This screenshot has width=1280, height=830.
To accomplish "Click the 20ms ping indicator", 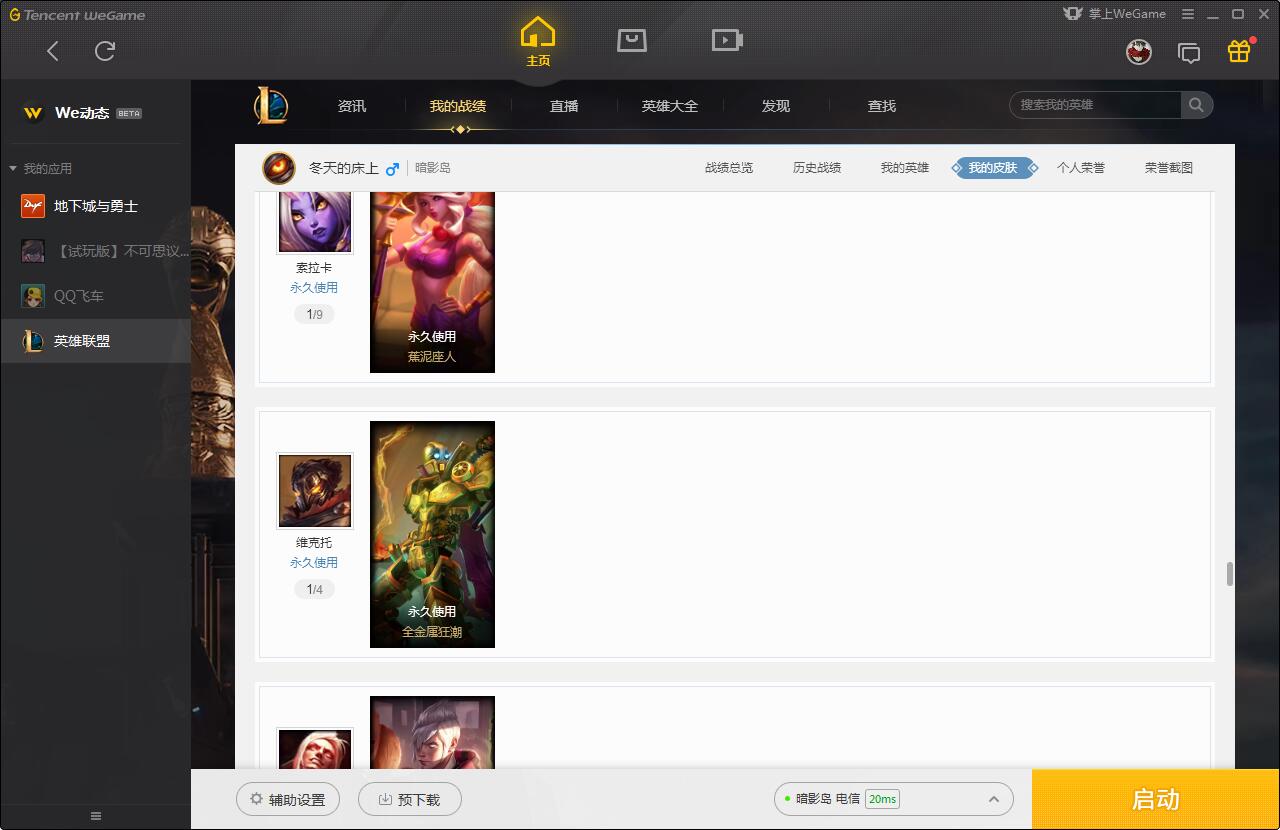I will 882,799.
